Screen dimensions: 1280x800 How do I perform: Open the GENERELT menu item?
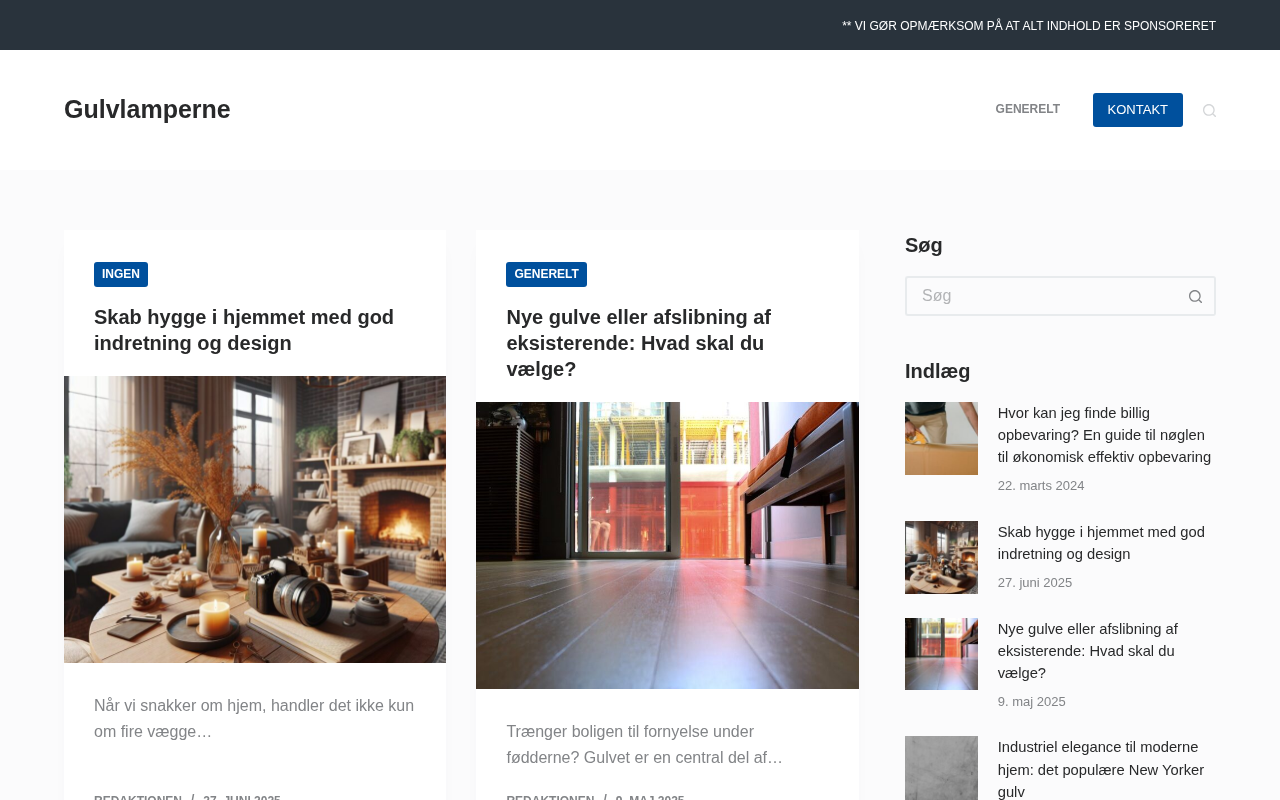click(1027, 109)
